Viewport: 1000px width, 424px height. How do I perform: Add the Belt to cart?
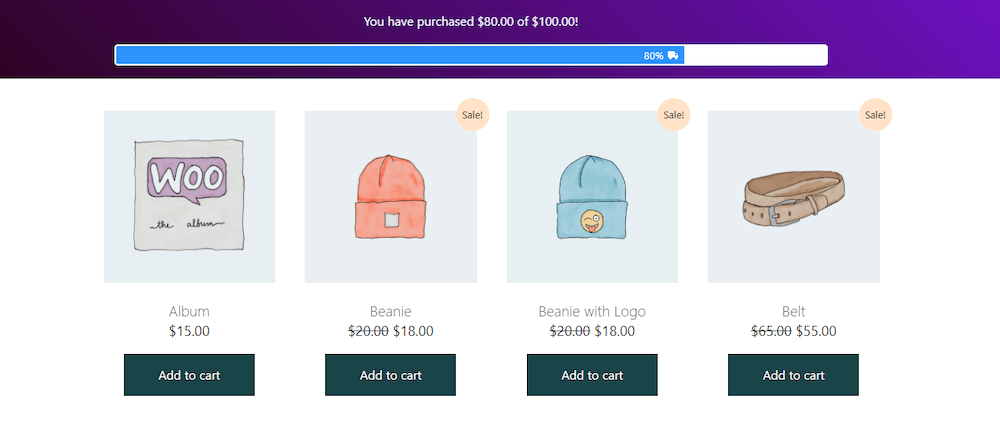point(793,375)
